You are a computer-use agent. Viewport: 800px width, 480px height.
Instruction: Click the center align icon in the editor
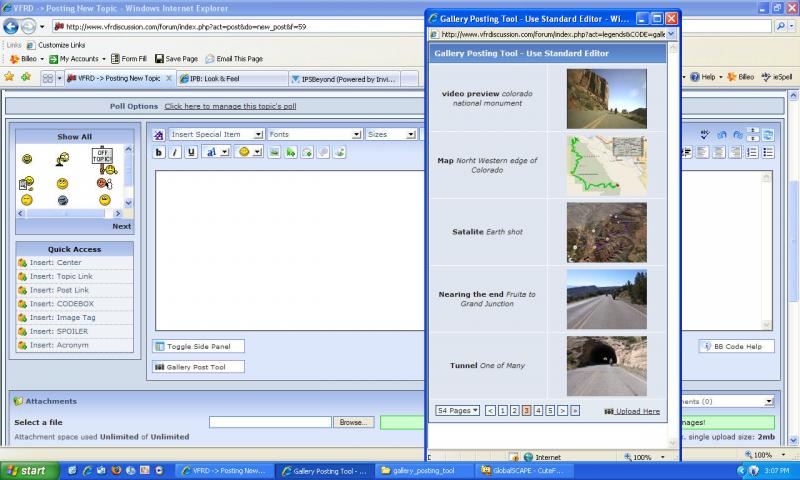[x=719, y=153]
